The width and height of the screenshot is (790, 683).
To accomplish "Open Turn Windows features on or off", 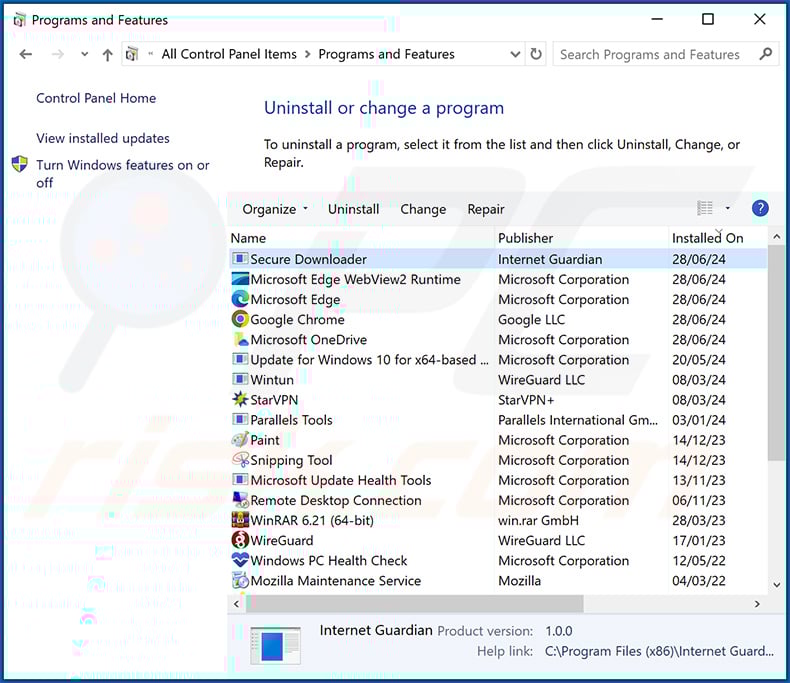I will click(123, 173).
